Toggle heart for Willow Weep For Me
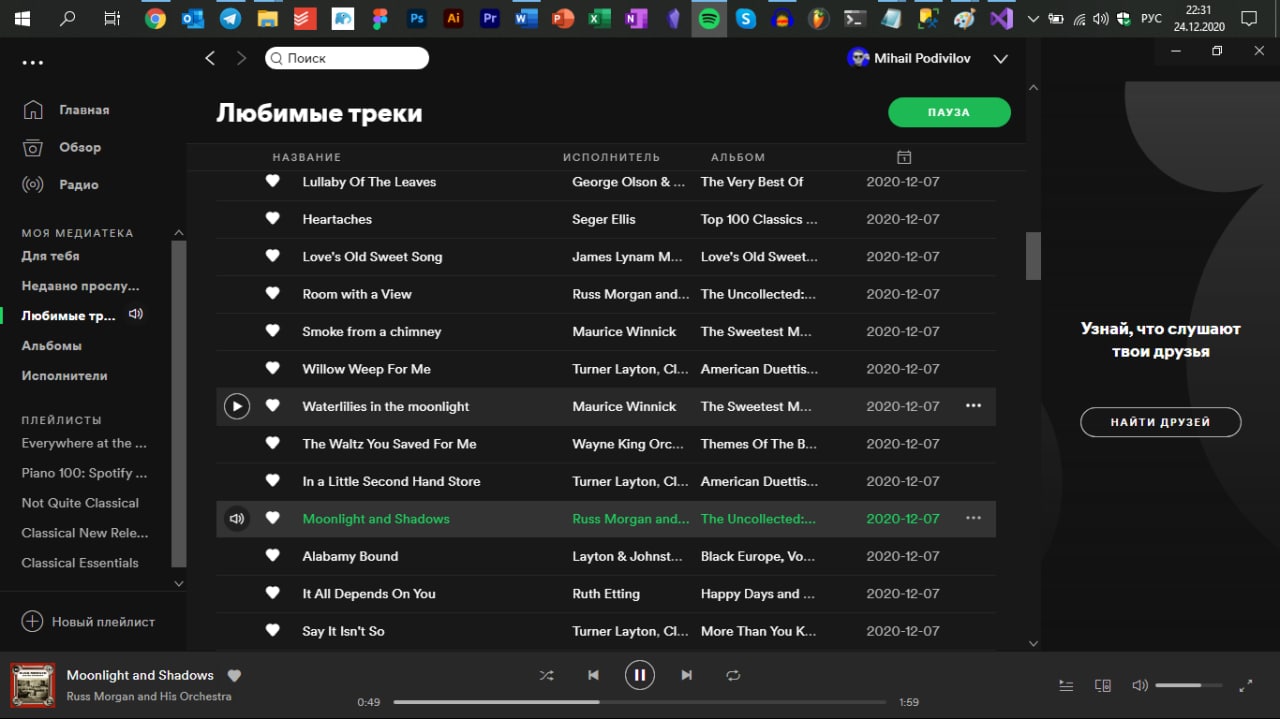The height and width of the screenshot is (719, 1280). tap(272, 368)
